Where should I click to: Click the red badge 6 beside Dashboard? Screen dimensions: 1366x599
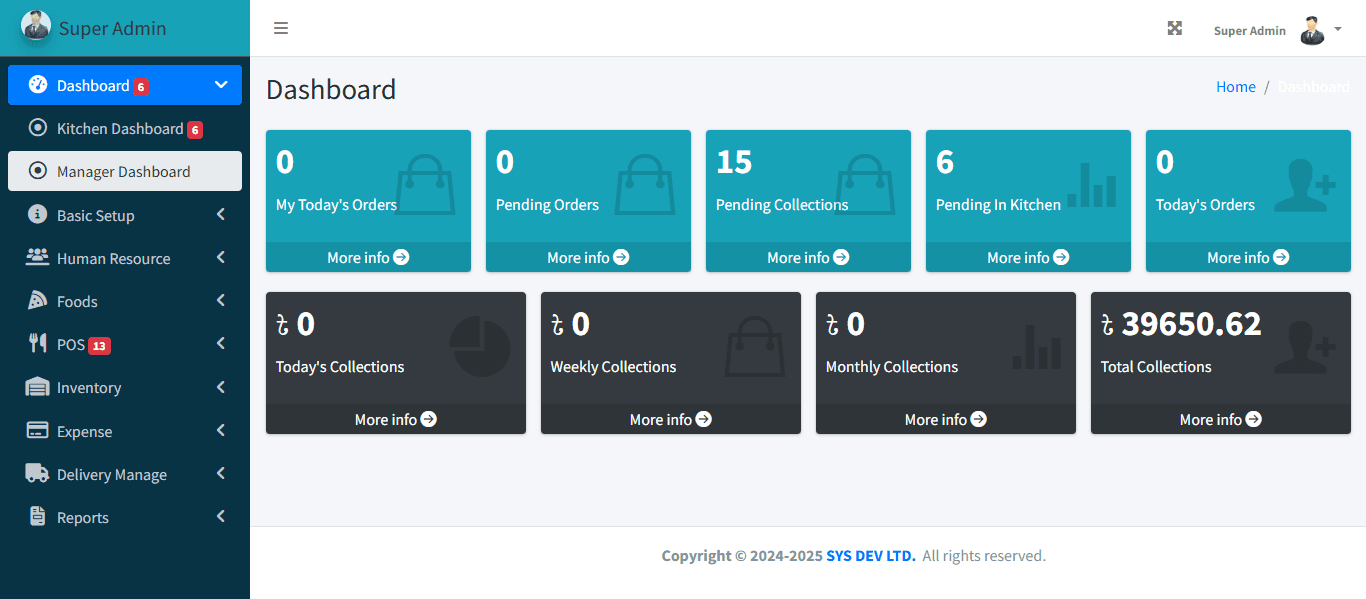pos(141,86)
